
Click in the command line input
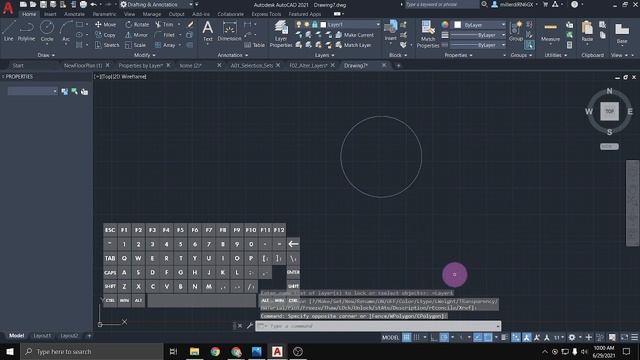378,326
